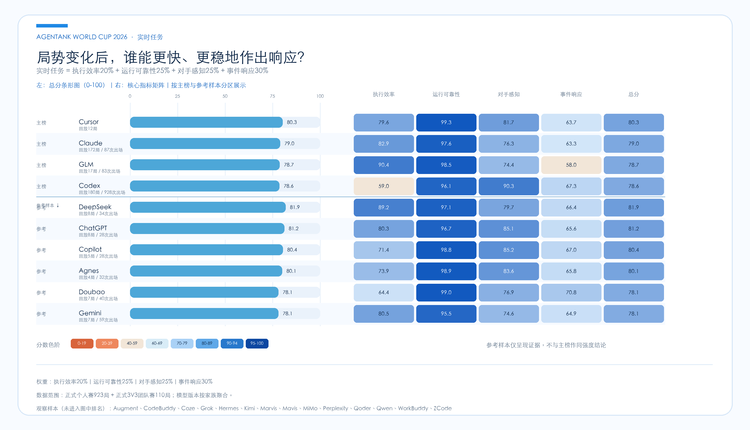This screenshot has width=750, height=430.
Task: Click Codex's 90.3 opponent awareness cell
Action: click(508, 186)
